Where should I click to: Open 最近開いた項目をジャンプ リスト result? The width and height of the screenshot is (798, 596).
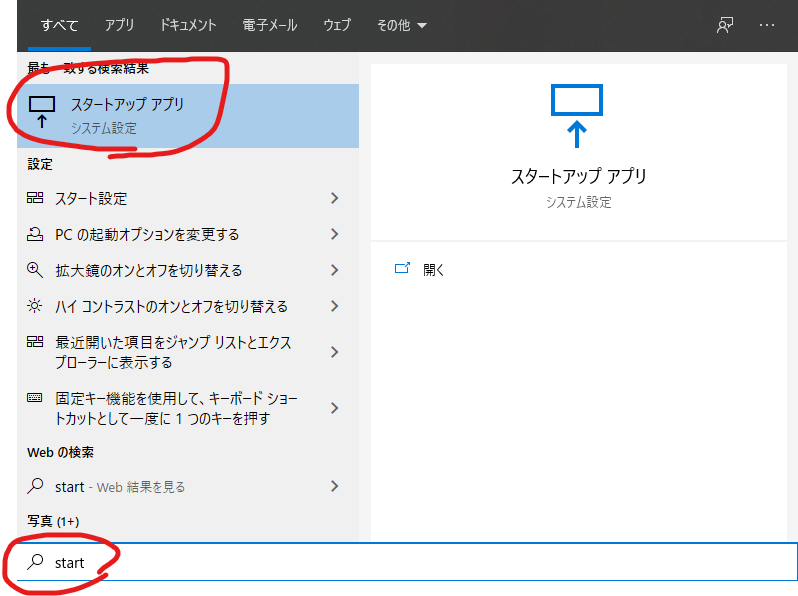click(188, 352)
